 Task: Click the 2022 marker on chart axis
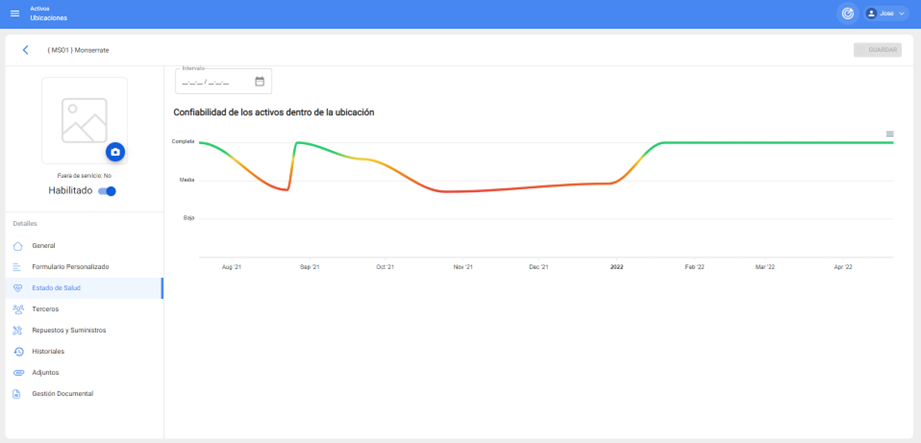click(617, 267)
